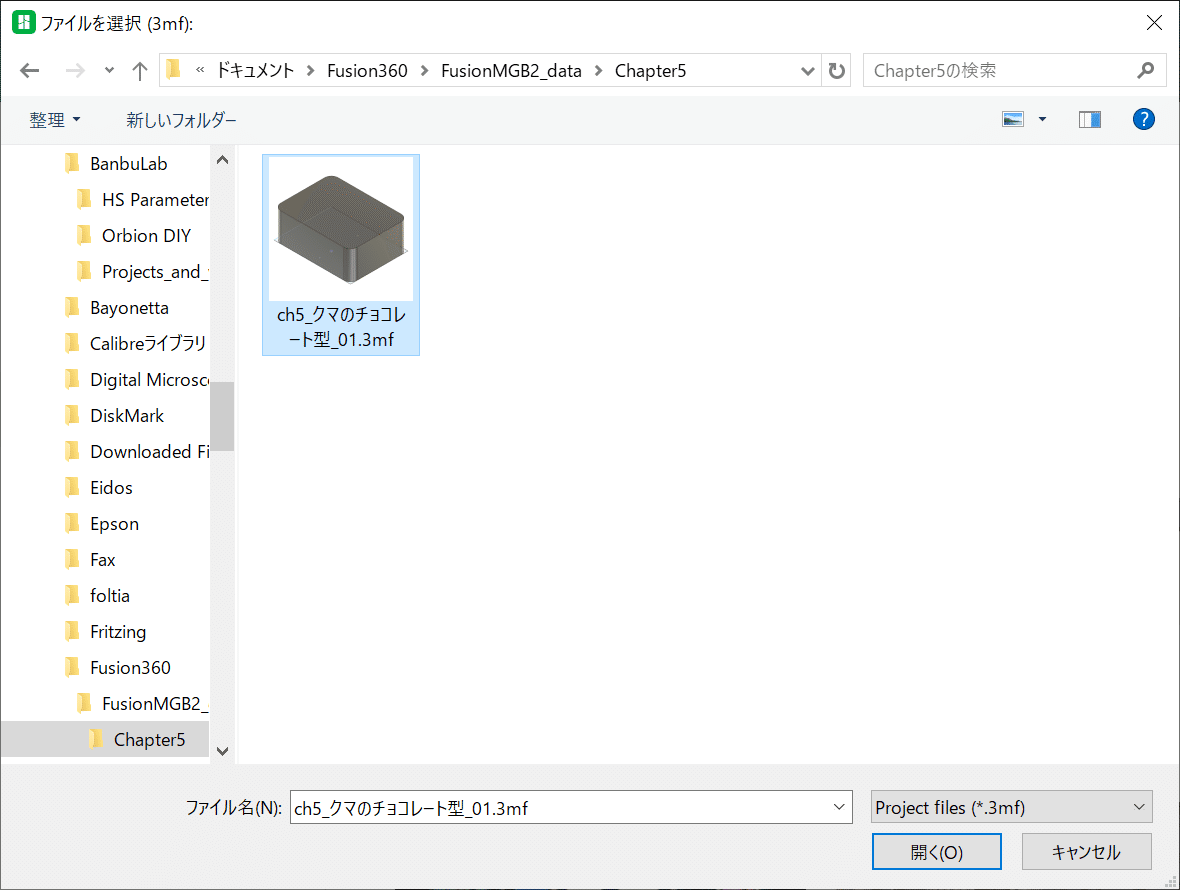This screenshot has height=890, width=1180.
Task: Click the forward navigation arrow
Action: click(x=75, y=71)
